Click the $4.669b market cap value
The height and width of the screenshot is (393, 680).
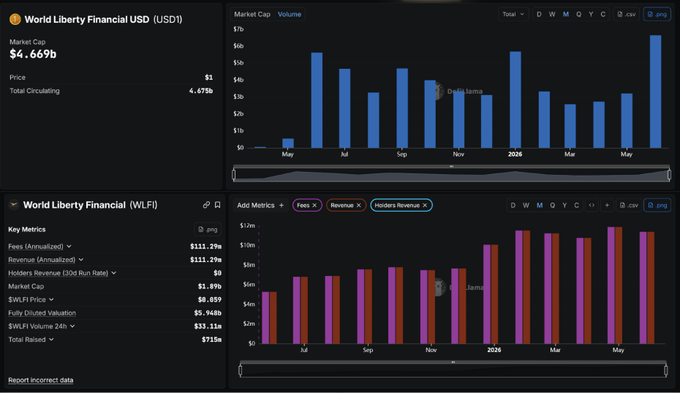tap(33, 54)
